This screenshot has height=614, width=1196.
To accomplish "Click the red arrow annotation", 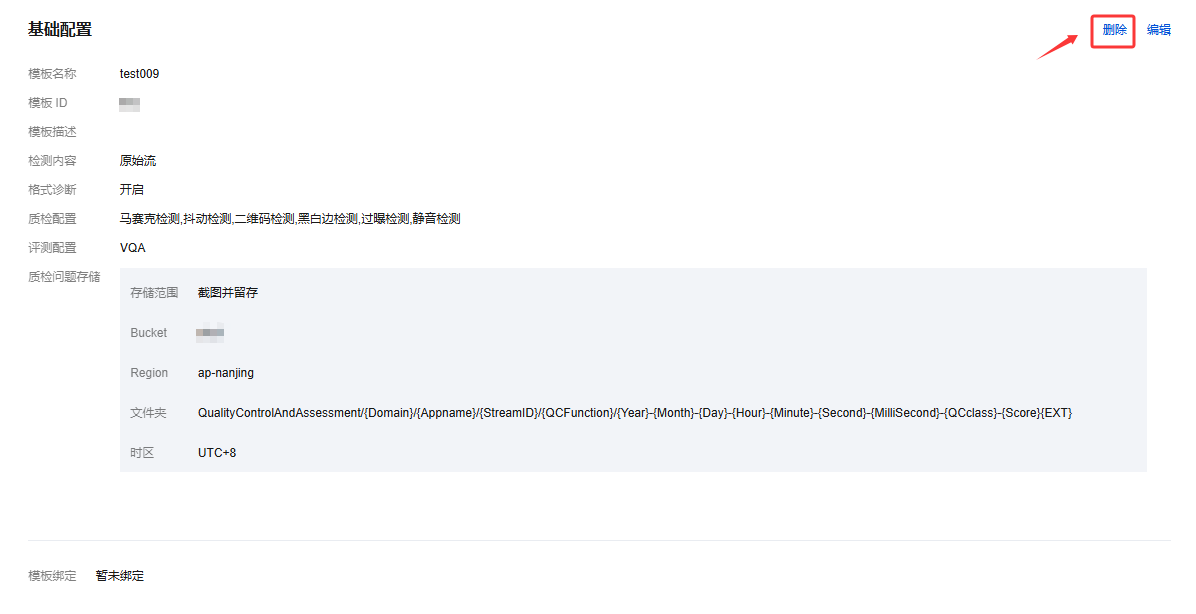I will click(x=1057, y=47).
